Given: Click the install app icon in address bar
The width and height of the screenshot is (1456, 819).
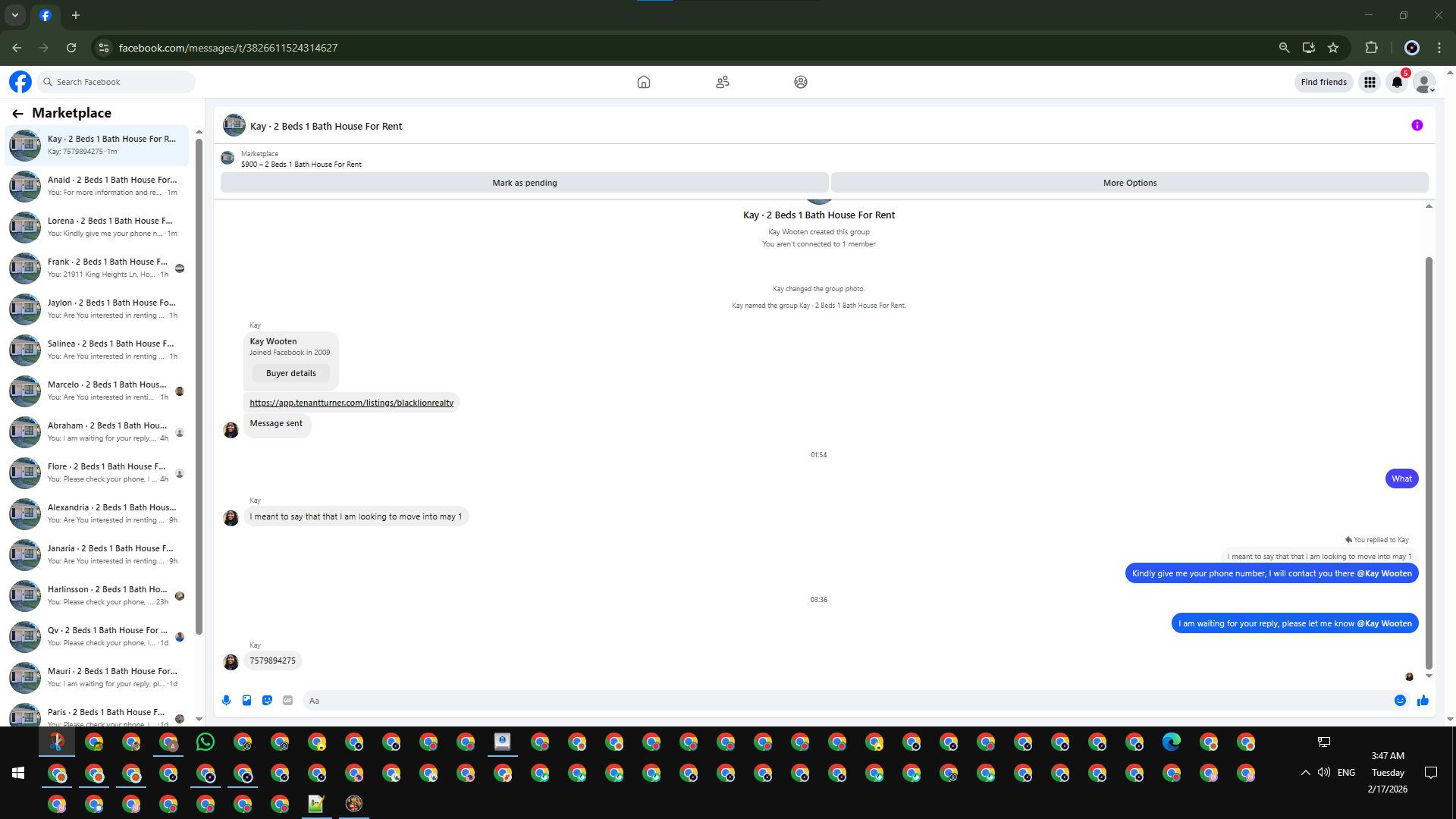Looking at the screenshot, I should point(1309,48).
